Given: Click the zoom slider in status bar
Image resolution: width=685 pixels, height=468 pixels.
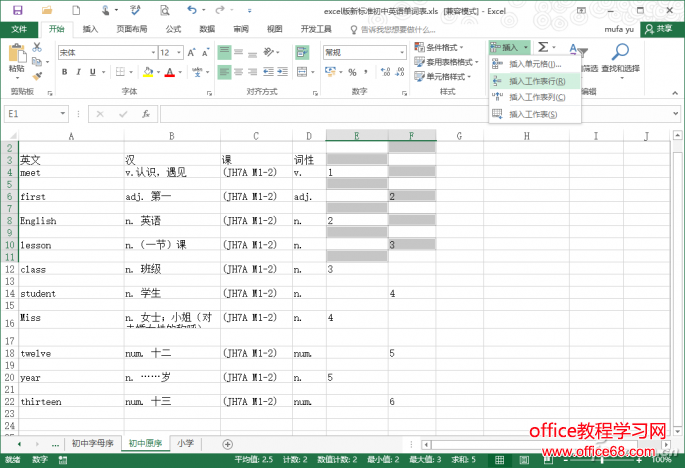Looking at the screenshot, I should coord(602,460).
